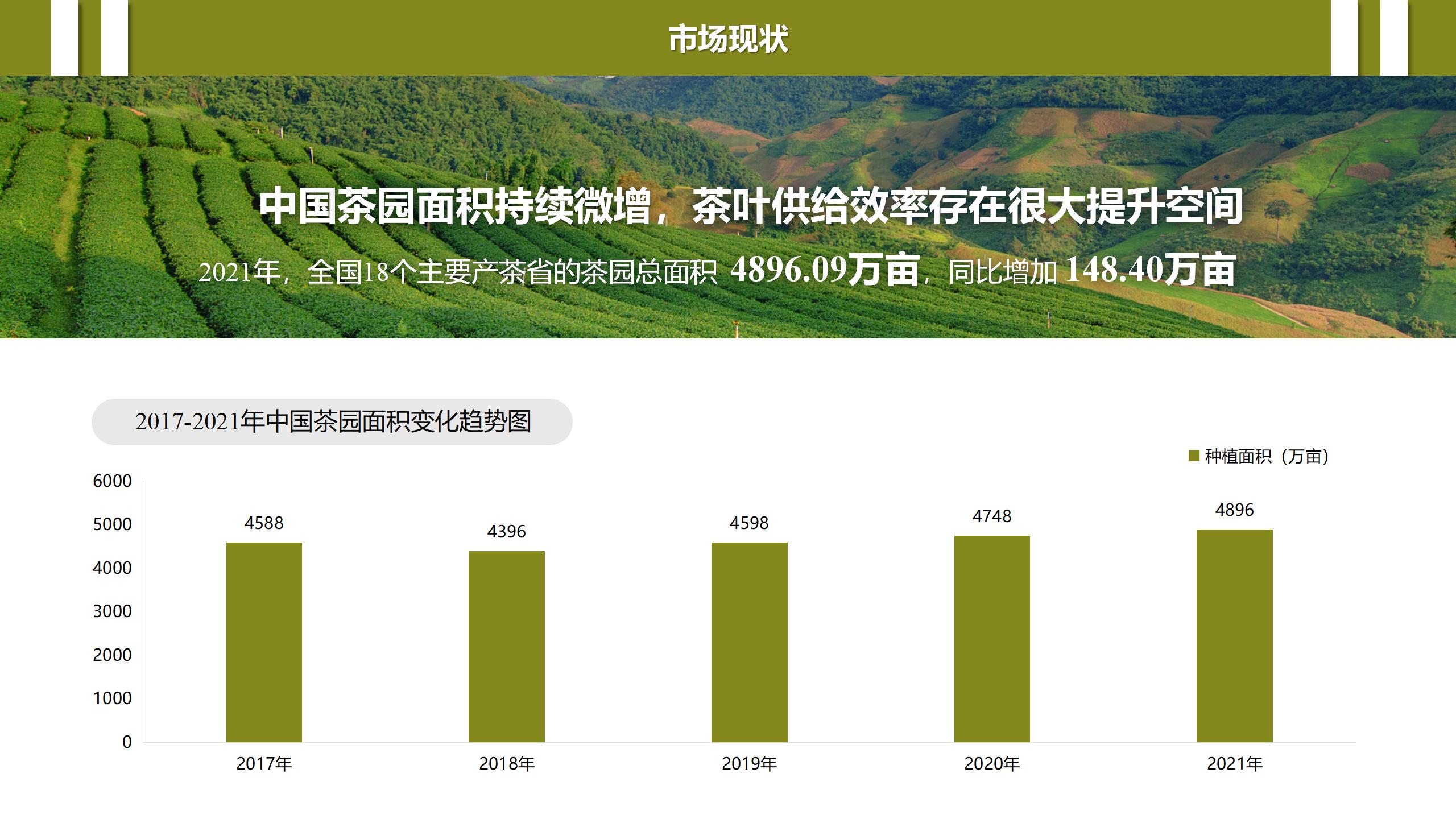Viewport: 1456px width, 819px height.
Task: Select the 2020年 bar in the chart
Action: click(x=992, y=638)
